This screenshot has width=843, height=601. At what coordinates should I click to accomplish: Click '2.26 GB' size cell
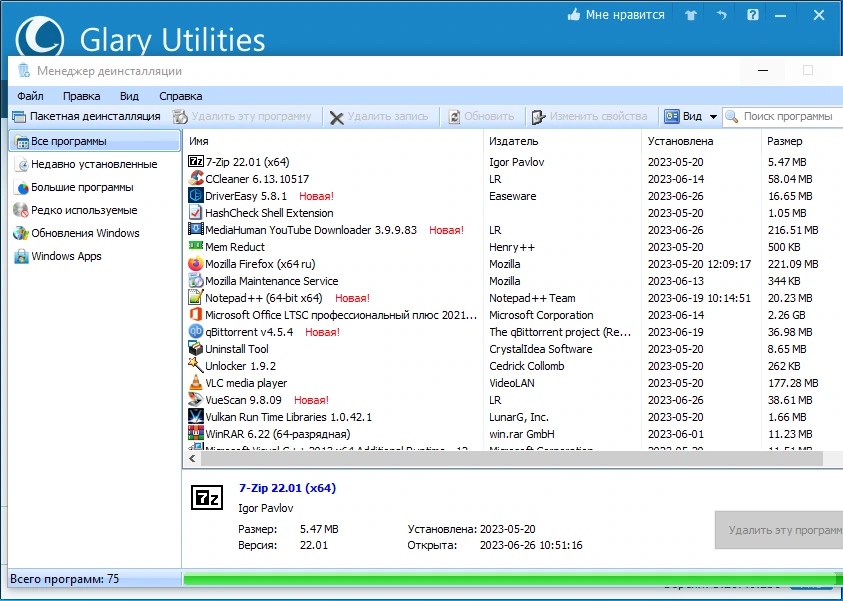787,315
